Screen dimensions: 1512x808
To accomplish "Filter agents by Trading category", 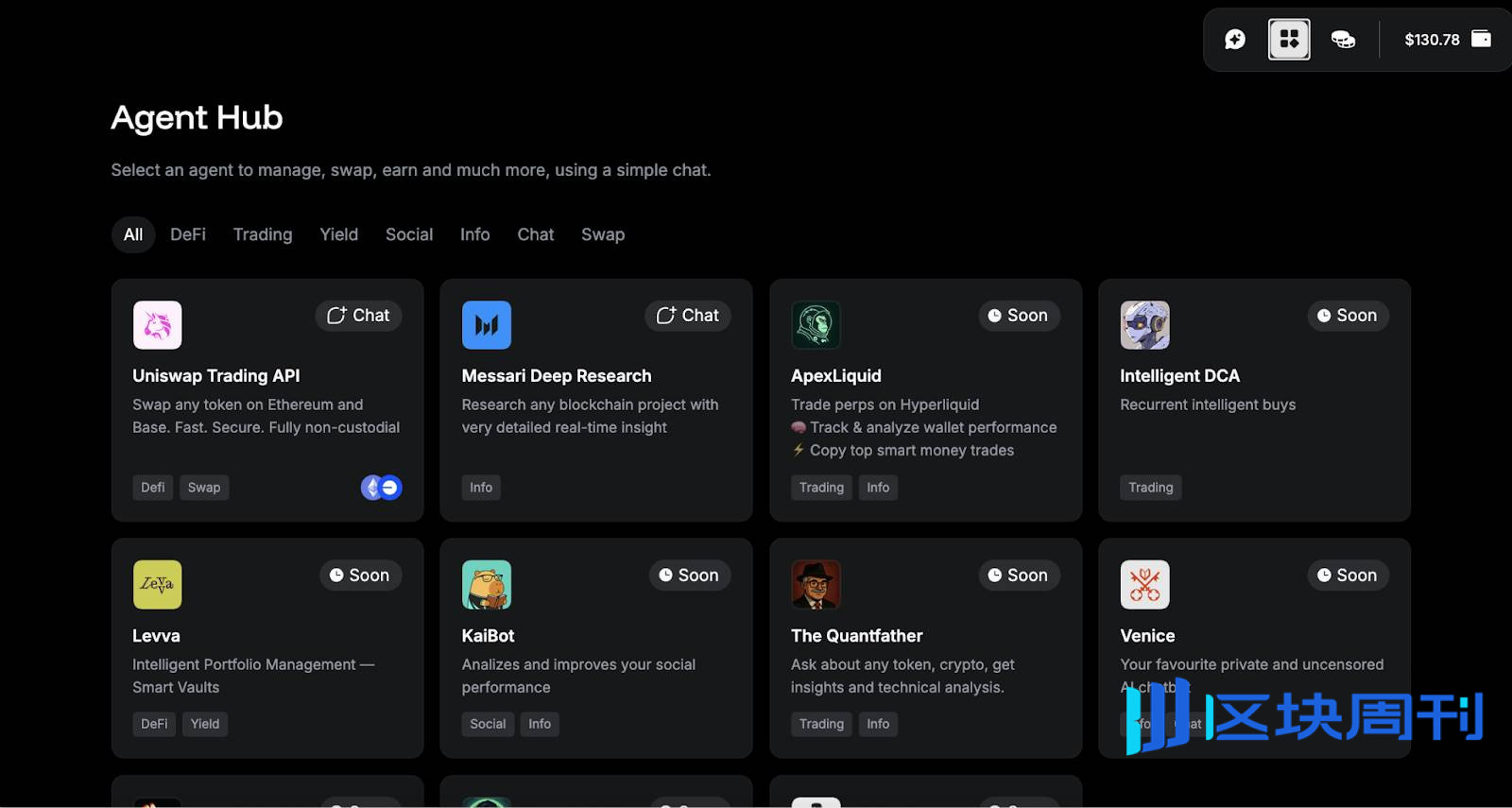I will tap(263, 234).
